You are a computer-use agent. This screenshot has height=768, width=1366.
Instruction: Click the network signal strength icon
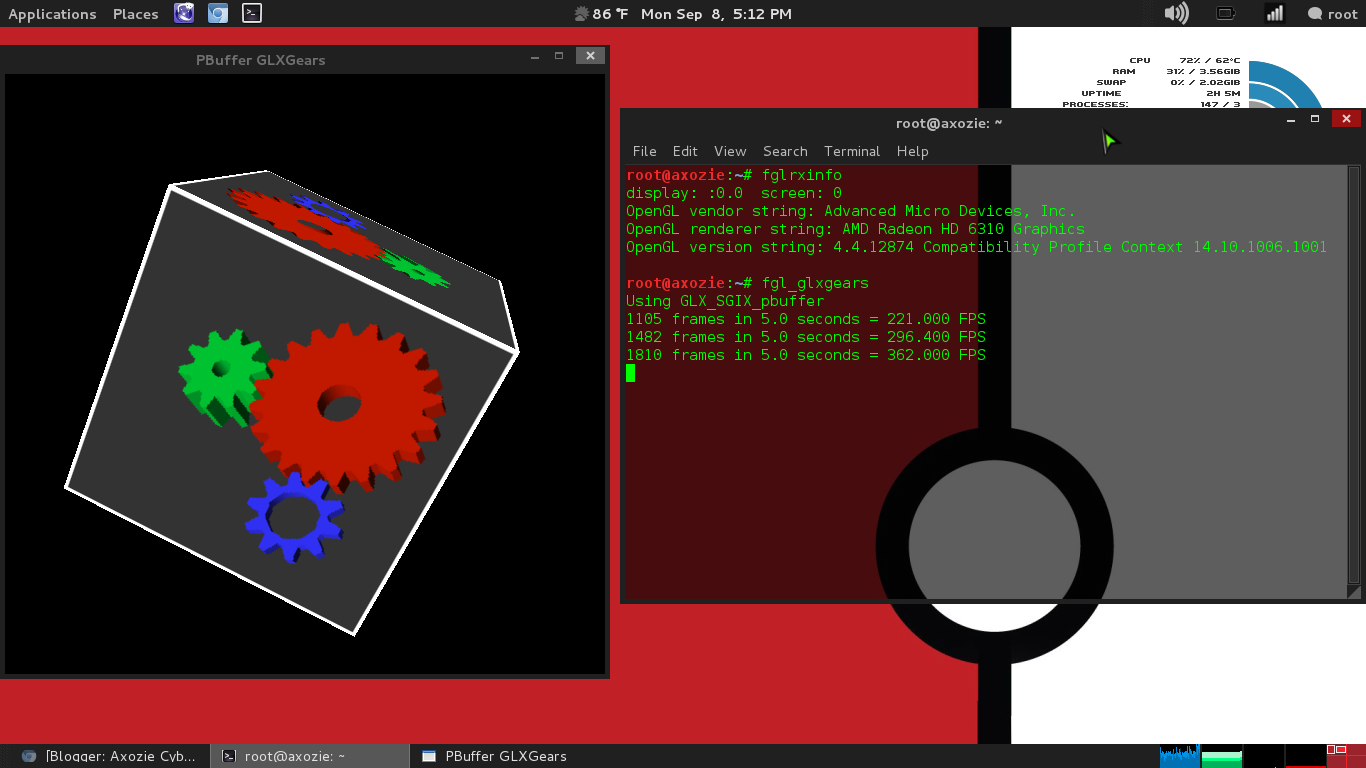(1274, 13)
